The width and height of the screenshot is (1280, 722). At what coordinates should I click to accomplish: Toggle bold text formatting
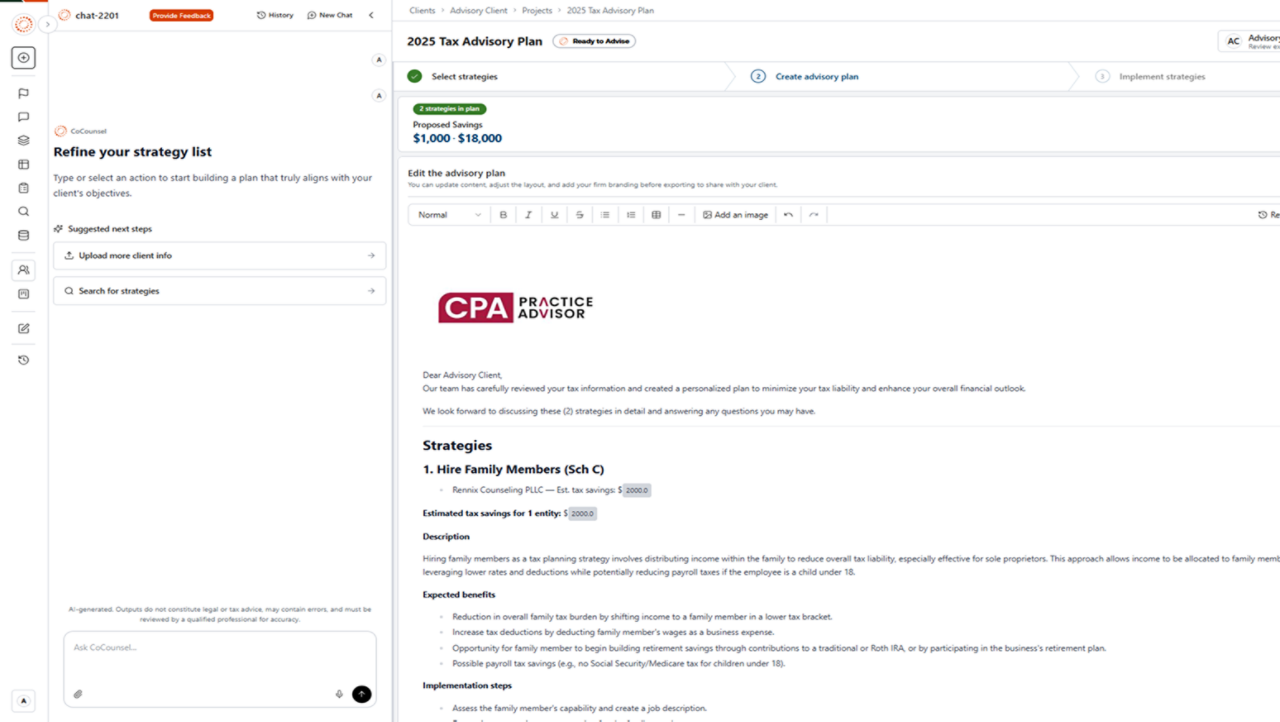(x=503, y=214)
